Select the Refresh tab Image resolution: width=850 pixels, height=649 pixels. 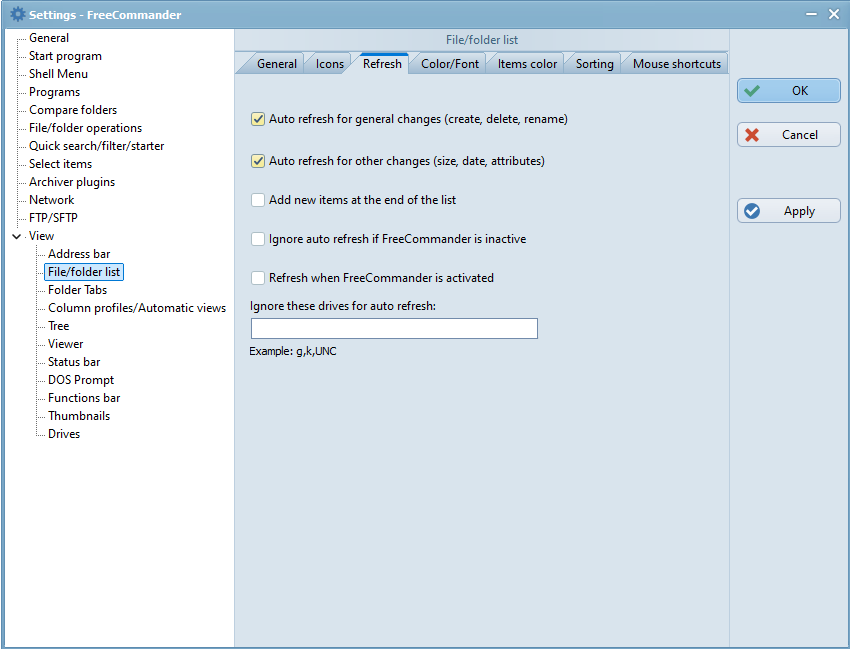coord(382,63)
